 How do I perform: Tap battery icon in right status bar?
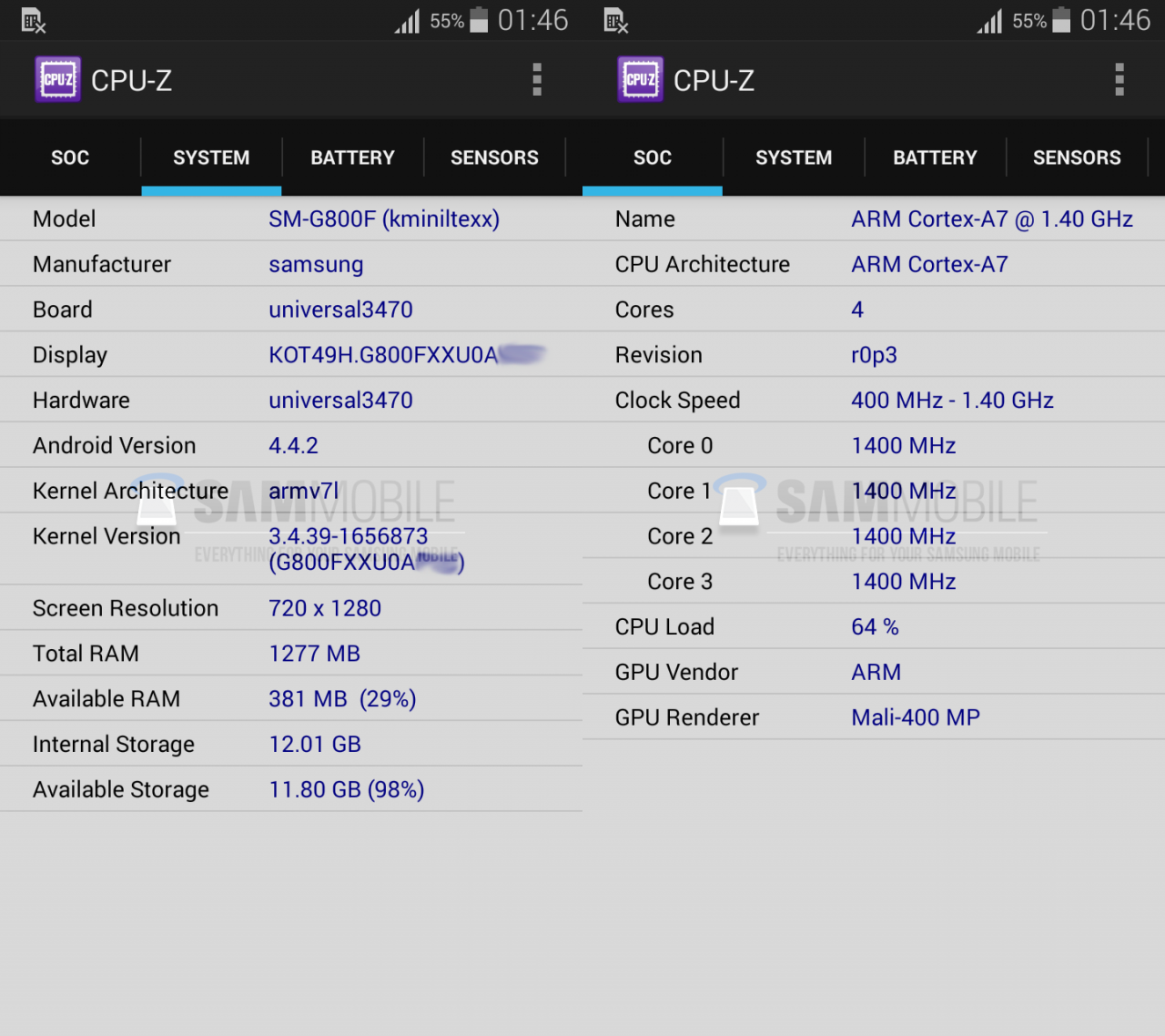pyautogui.click(x=1061, y=20)
